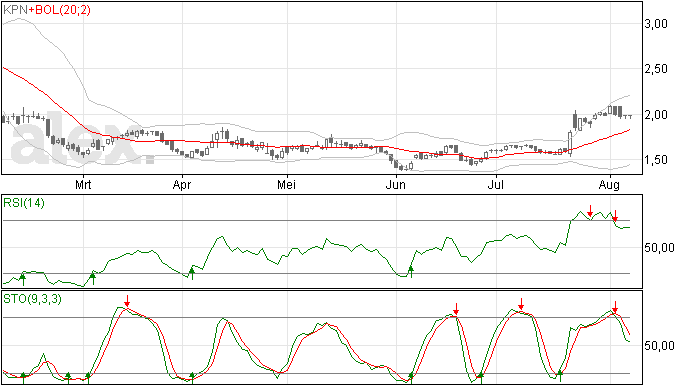Click the 50,00 value in RSI panel
Viewport: 690px width, 387px height.
(659, 248)
